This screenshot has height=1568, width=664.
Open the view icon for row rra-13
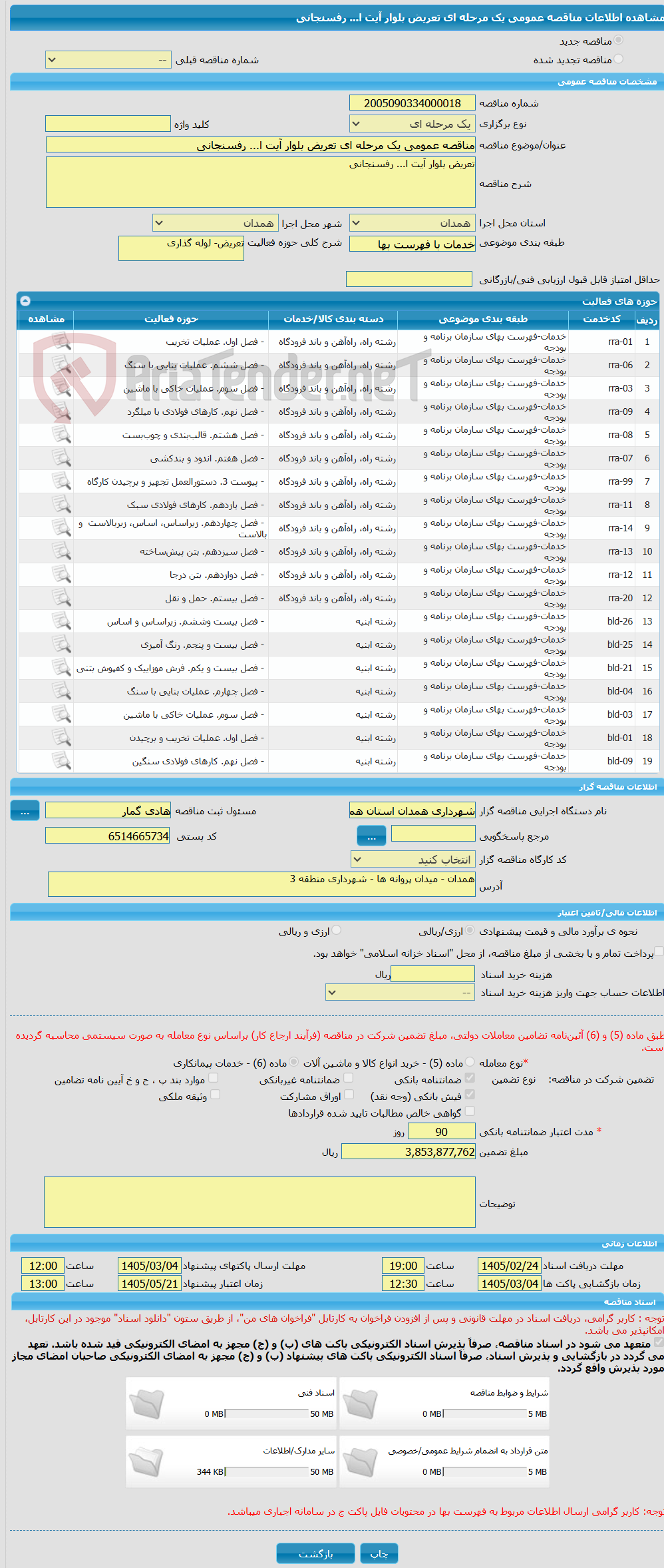(61, 551)
